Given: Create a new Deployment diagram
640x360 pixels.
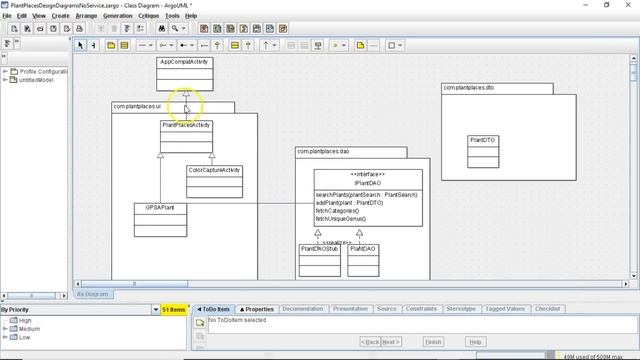Looking at the screenshot, I should 283,29.
